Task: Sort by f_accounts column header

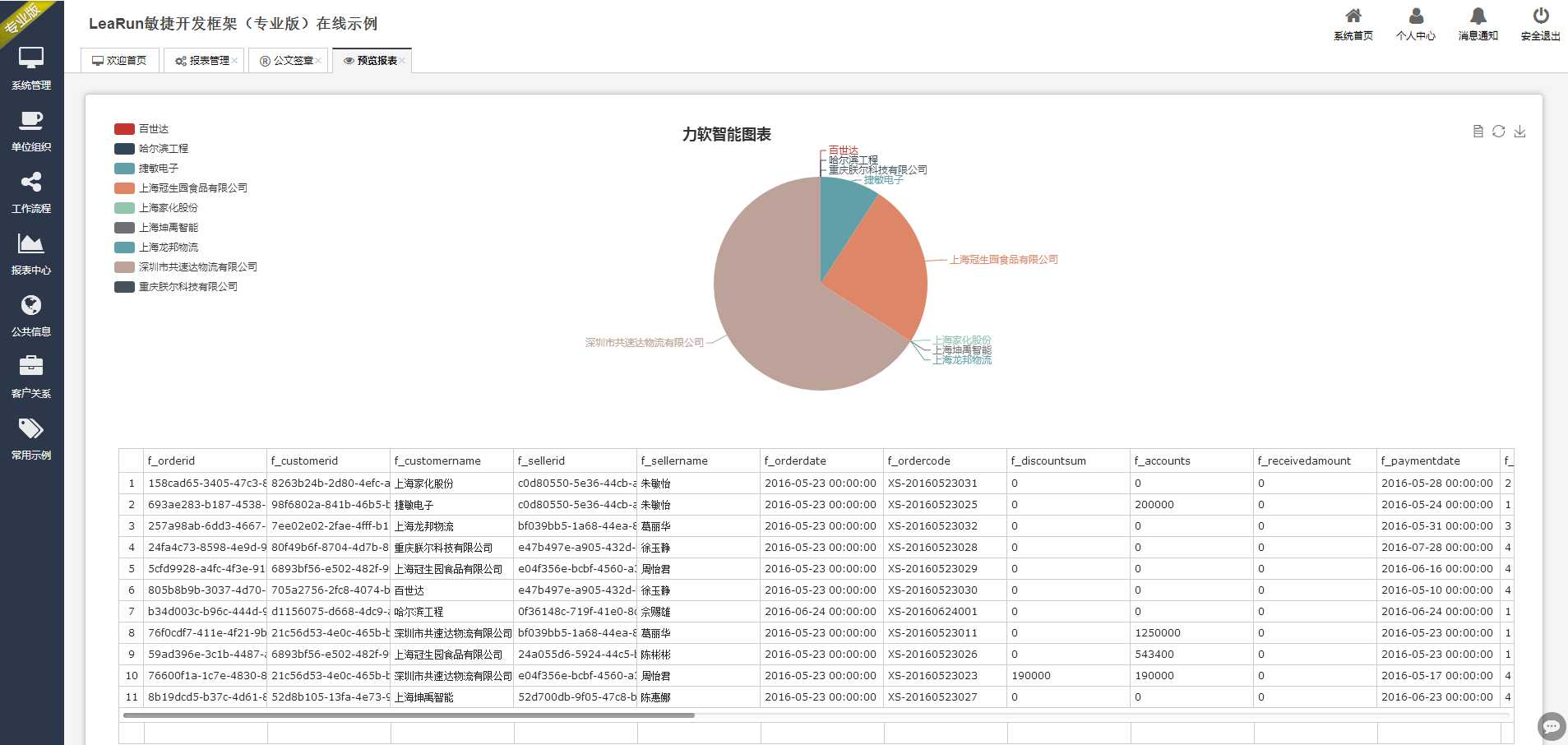Action: [1192, 461]
